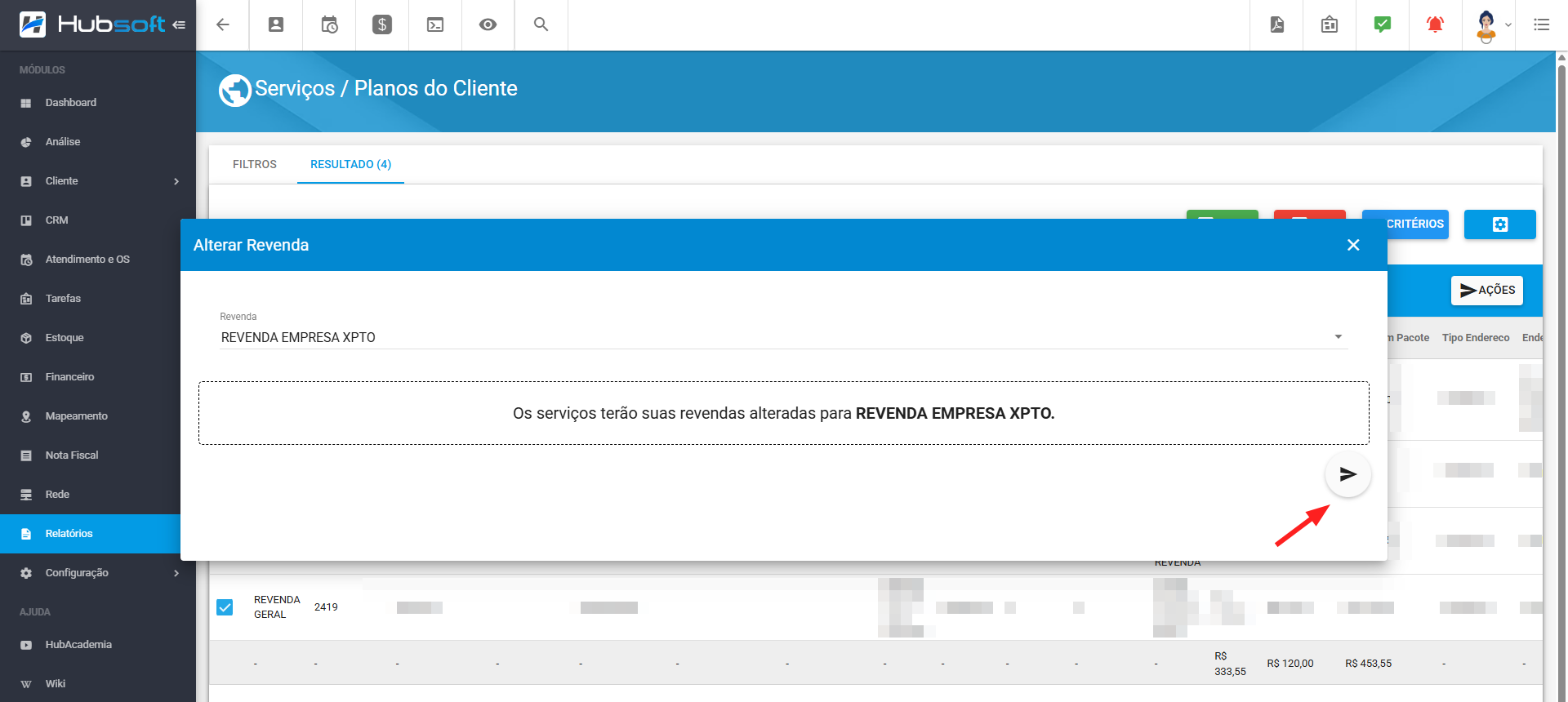Open Wiki help link in sidebar
Viewport: 1568px width, 702px height.
(x=98, y=684)
